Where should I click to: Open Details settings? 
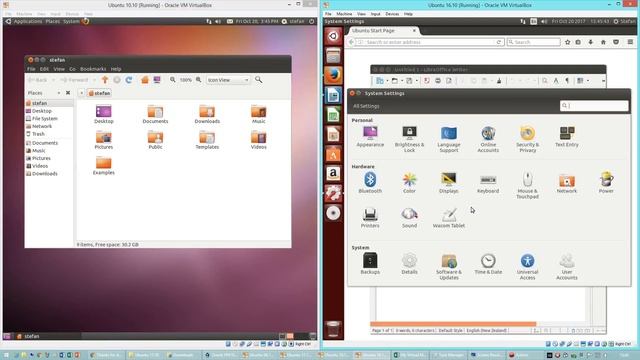(x=409, y=263)
